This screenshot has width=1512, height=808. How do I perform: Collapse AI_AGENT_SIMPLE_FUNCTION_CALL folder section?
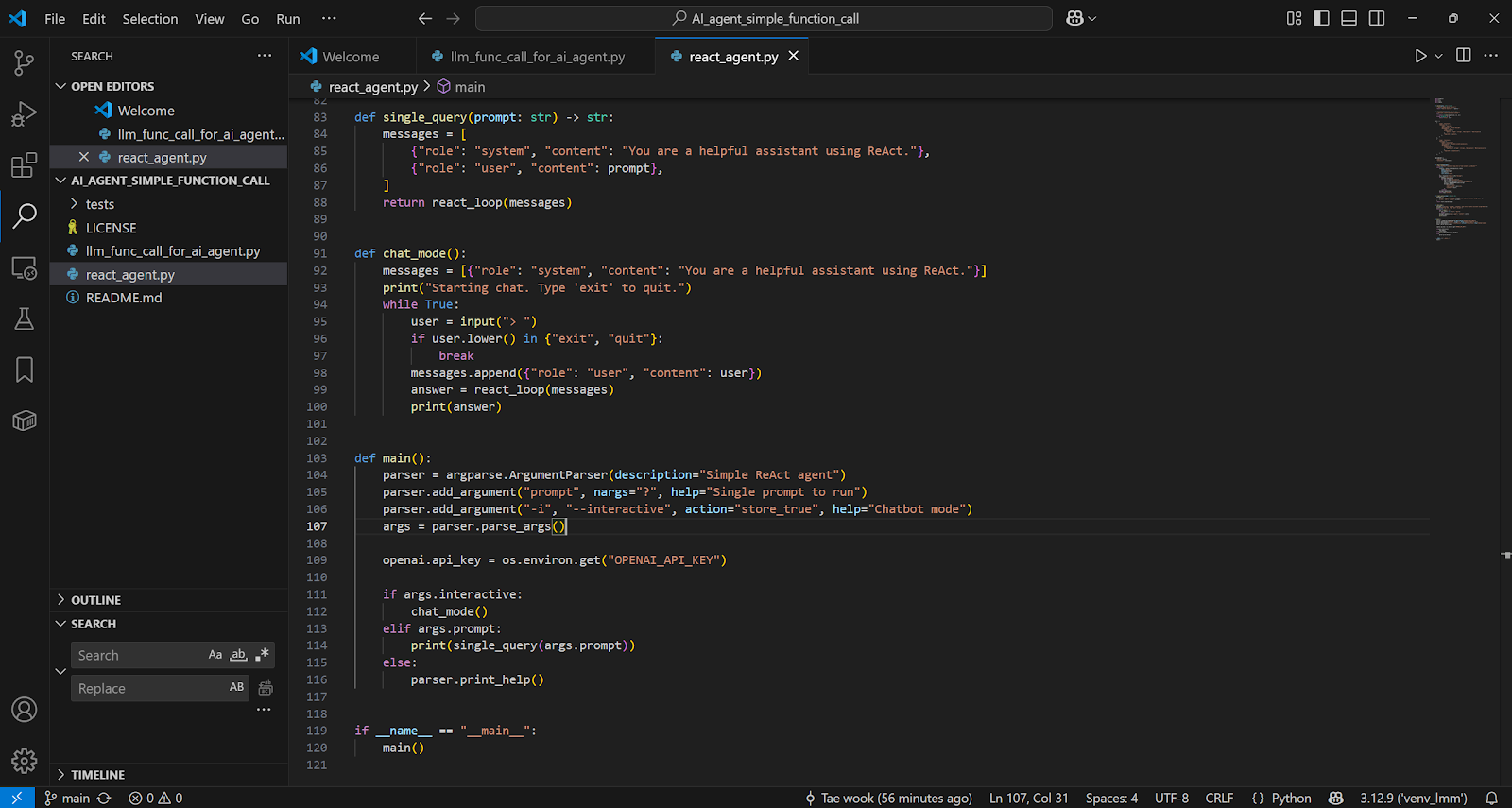(61, 181)
